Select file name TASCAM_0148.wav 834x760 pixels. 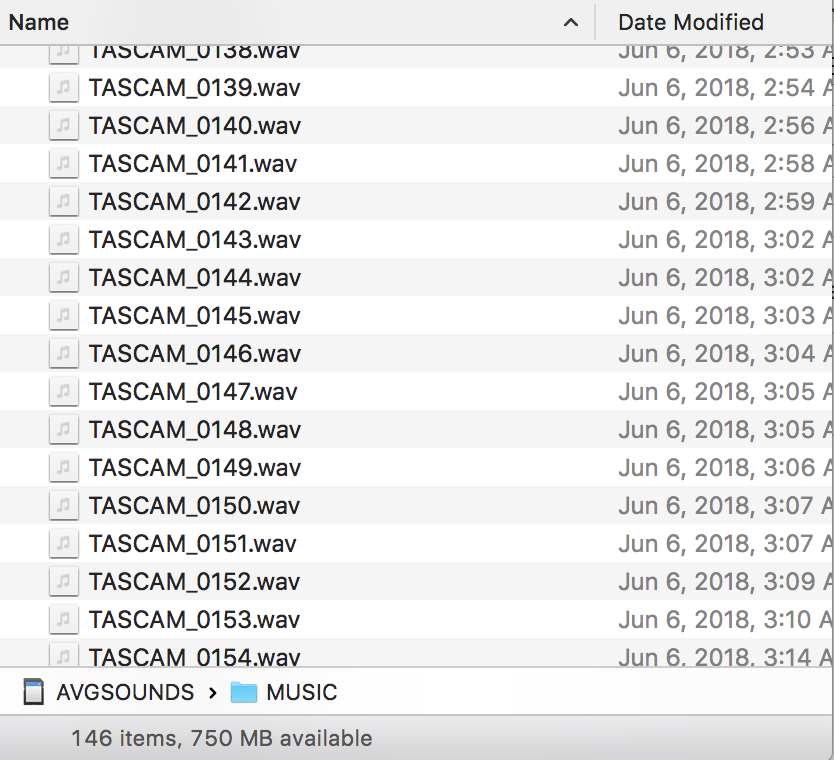[x=195, y=430]
